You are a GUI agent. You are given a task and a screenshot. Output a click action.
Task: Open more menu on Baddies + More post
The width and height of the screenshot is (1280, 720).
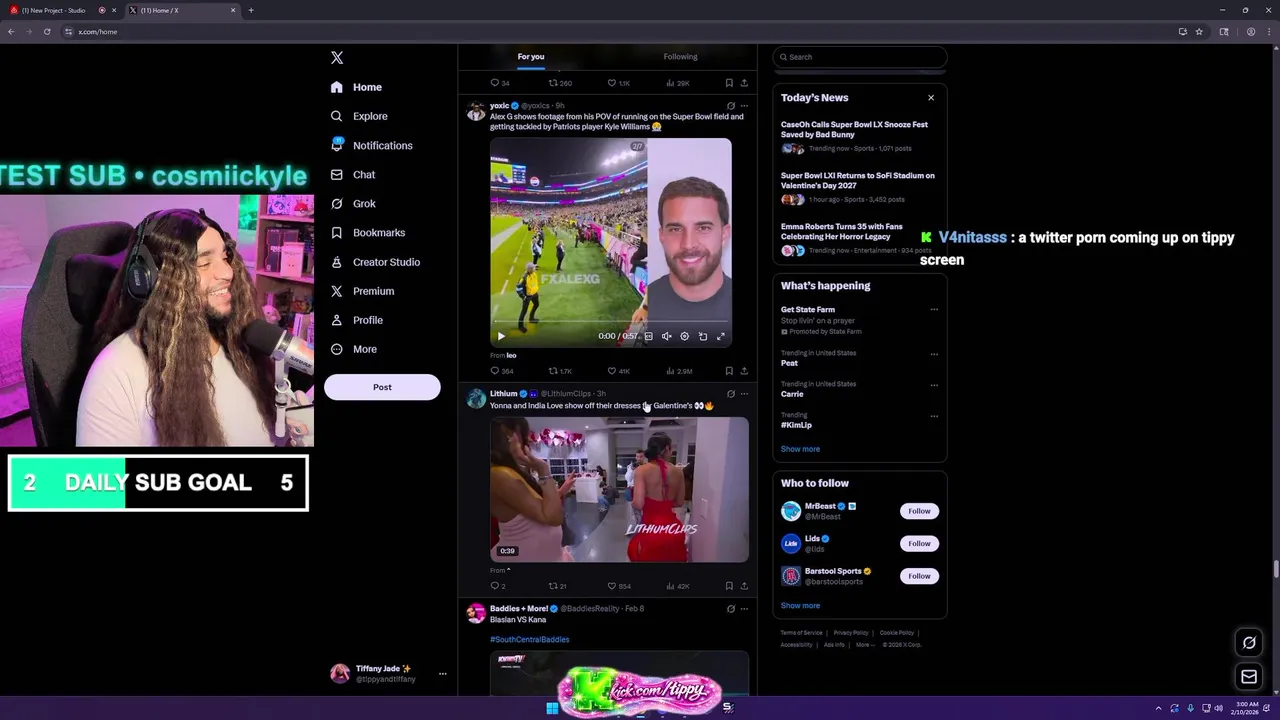[744, 608]
